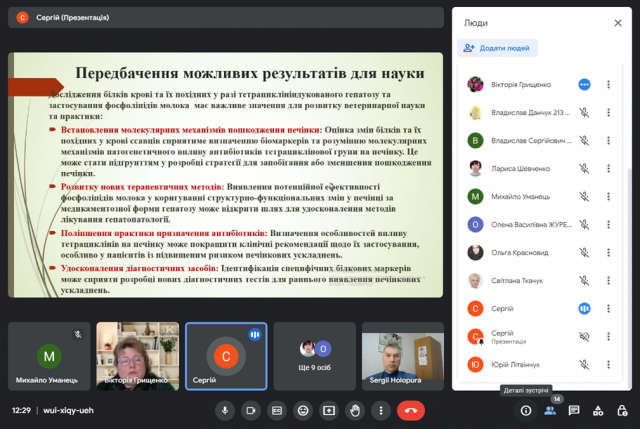Click the Михайло Уманець video tile

click(49, 356)
